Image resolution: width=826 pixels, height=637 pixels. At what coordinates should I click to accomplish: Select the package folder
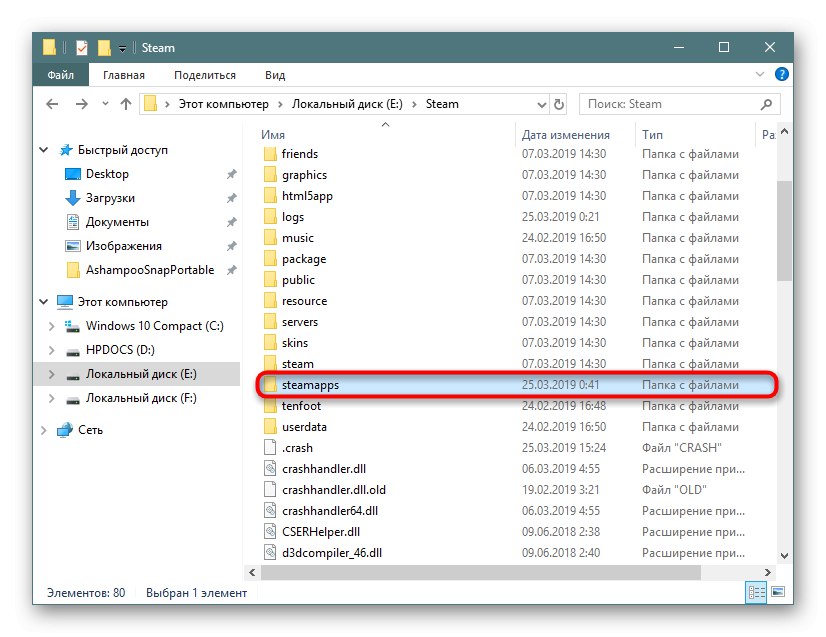(x=304, y=259)
